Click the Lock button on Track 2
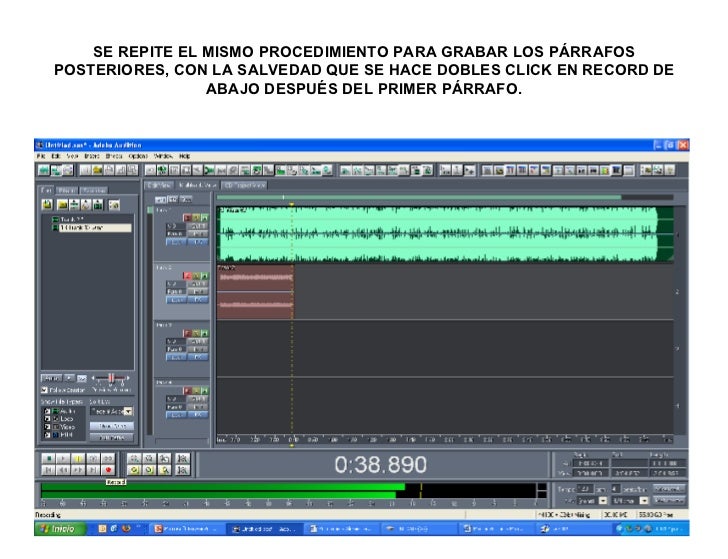728x559 pixels. 176,300
